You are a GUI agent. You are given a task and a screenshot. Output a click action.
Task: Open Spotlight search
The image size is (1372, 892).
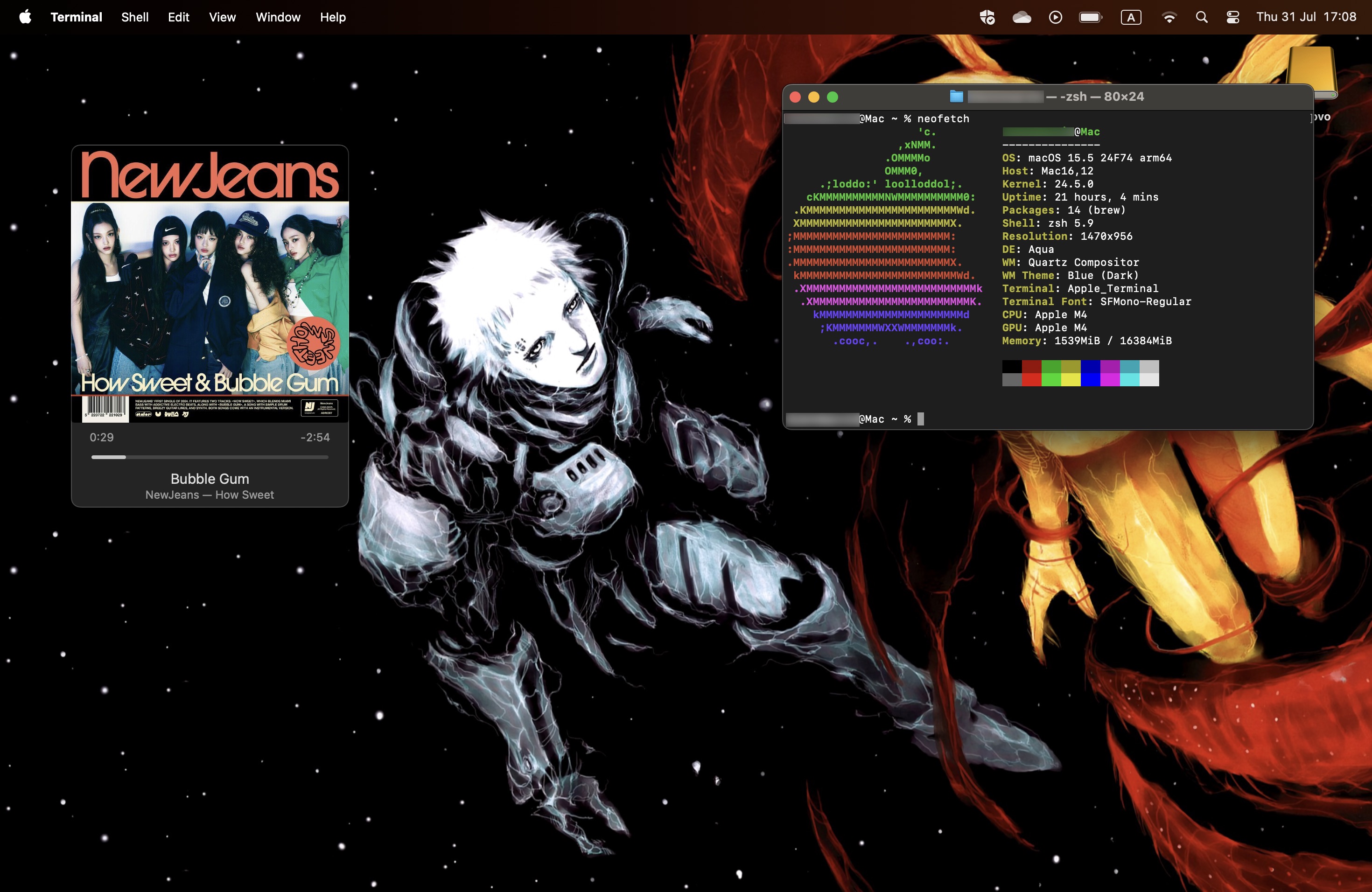[x=1201, y=17]
